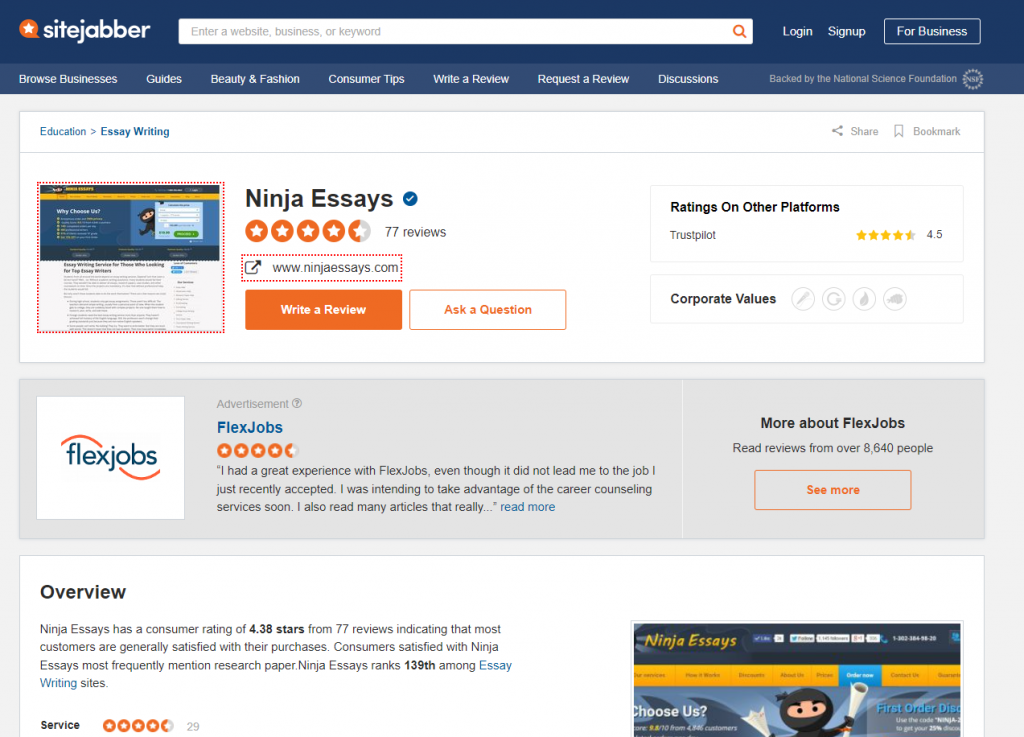Click the Share icon
Screen dimensions: 1024x737
tap(837, 131)
